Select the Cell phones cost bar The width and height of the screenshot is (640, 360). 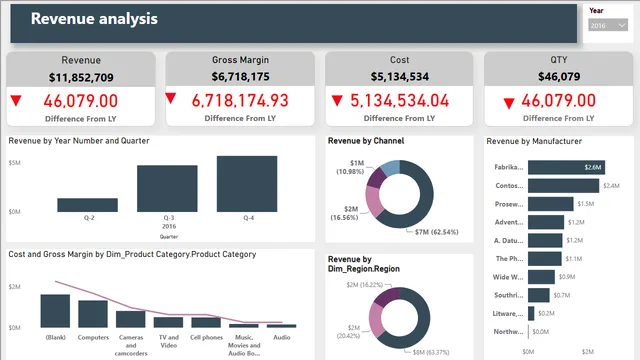pyautogui.click(x=206, y=322)
